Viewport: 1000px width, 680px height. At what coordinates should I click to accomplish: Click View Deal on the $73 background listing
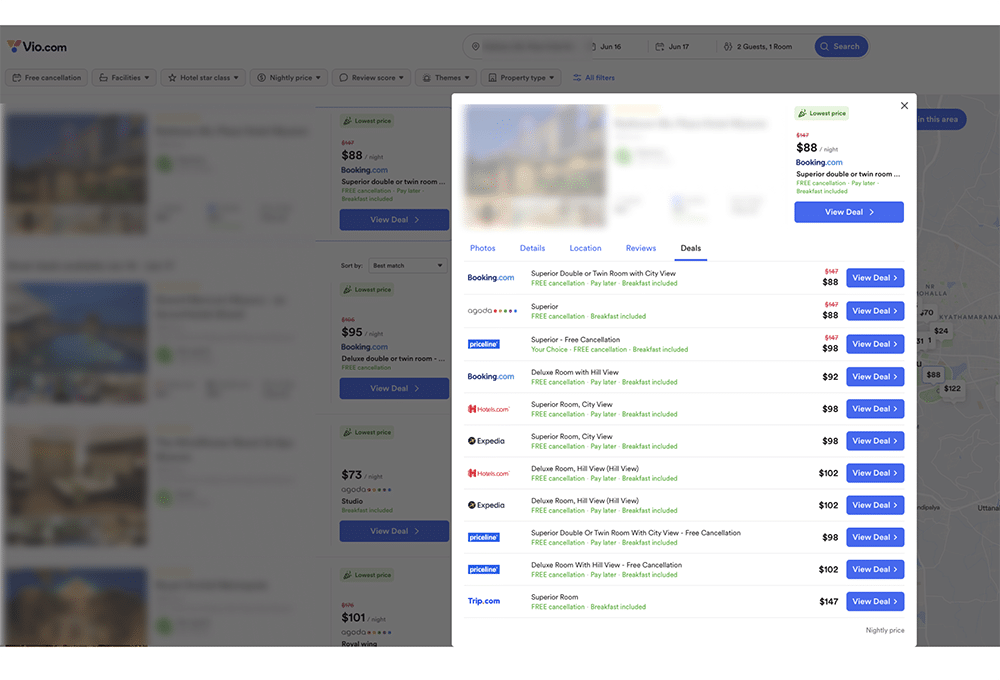[394, 531]
